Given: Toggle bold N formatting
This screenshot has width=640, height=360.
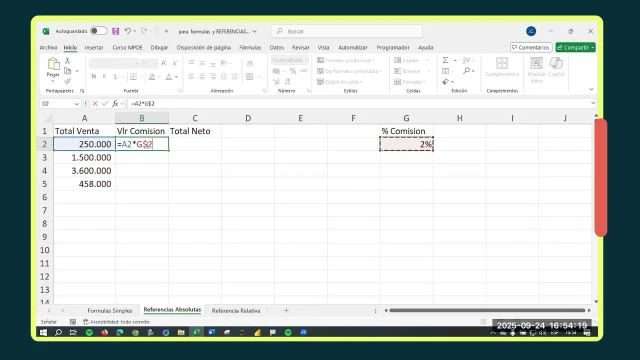Looking at the screenshot, I should pyautogui.click(x=93, y=76).
